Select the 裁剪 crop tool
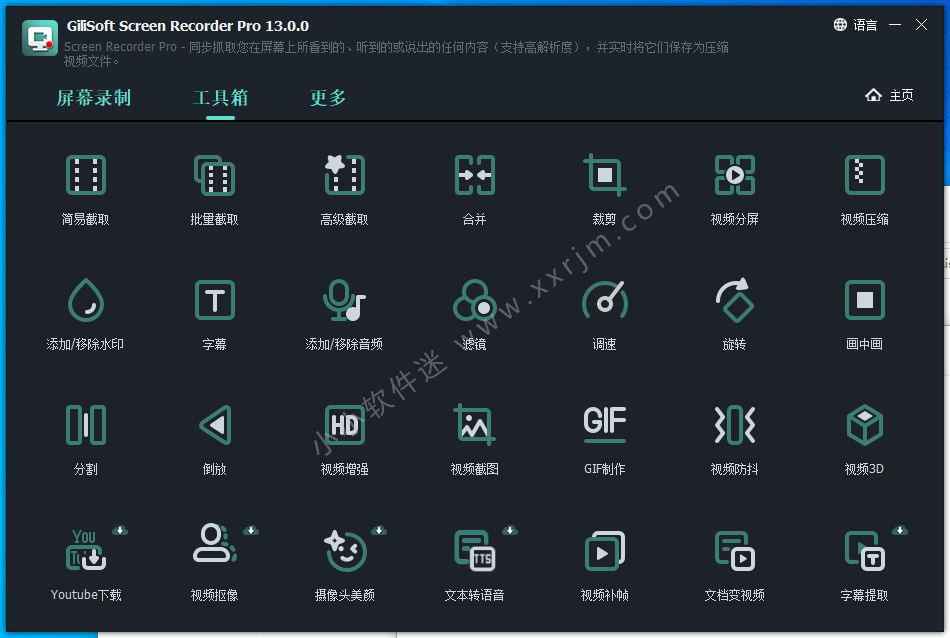 [x=604, y=190]
